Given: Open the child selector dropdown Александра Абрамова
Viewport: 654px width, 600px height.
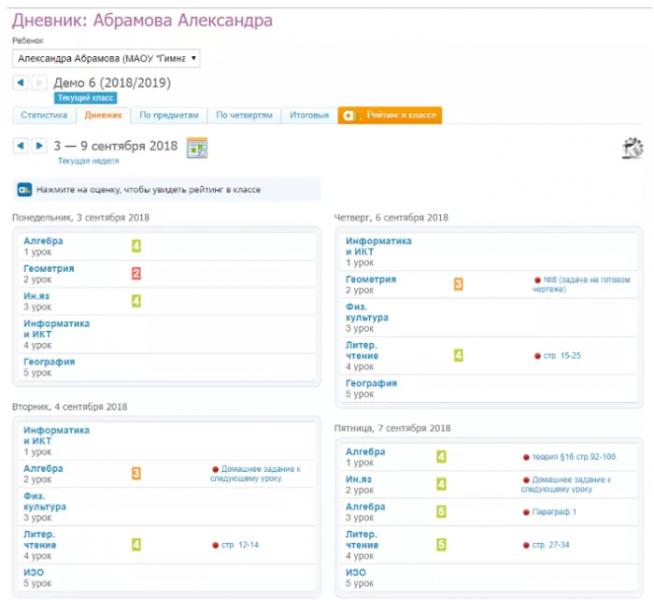Looking at the screenshot, I should pyautogui.click(x=106, y=59).
